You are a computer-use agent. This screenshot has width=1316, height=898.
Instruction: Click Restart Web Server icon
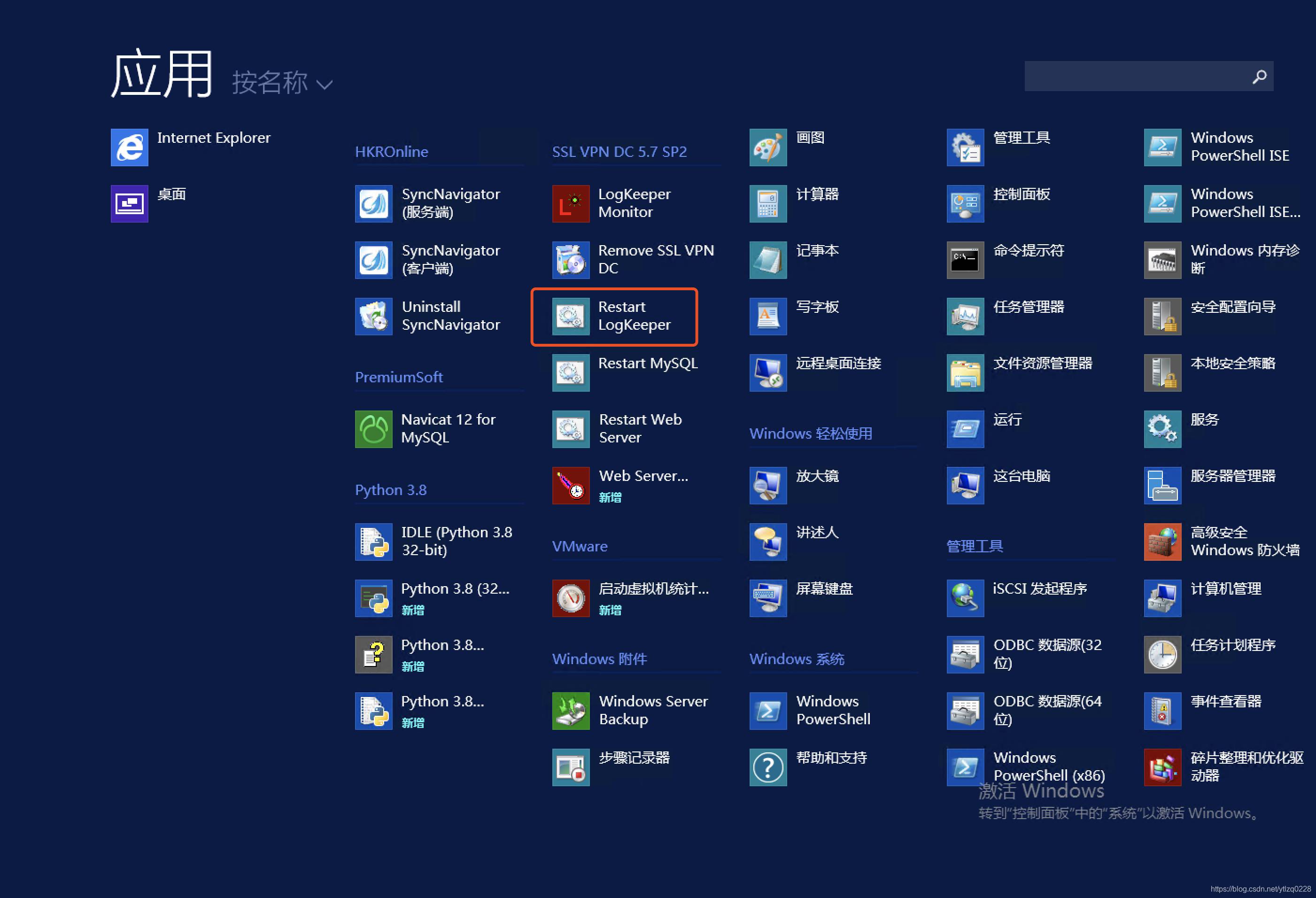pyautogui.click(x=571, y=429)
